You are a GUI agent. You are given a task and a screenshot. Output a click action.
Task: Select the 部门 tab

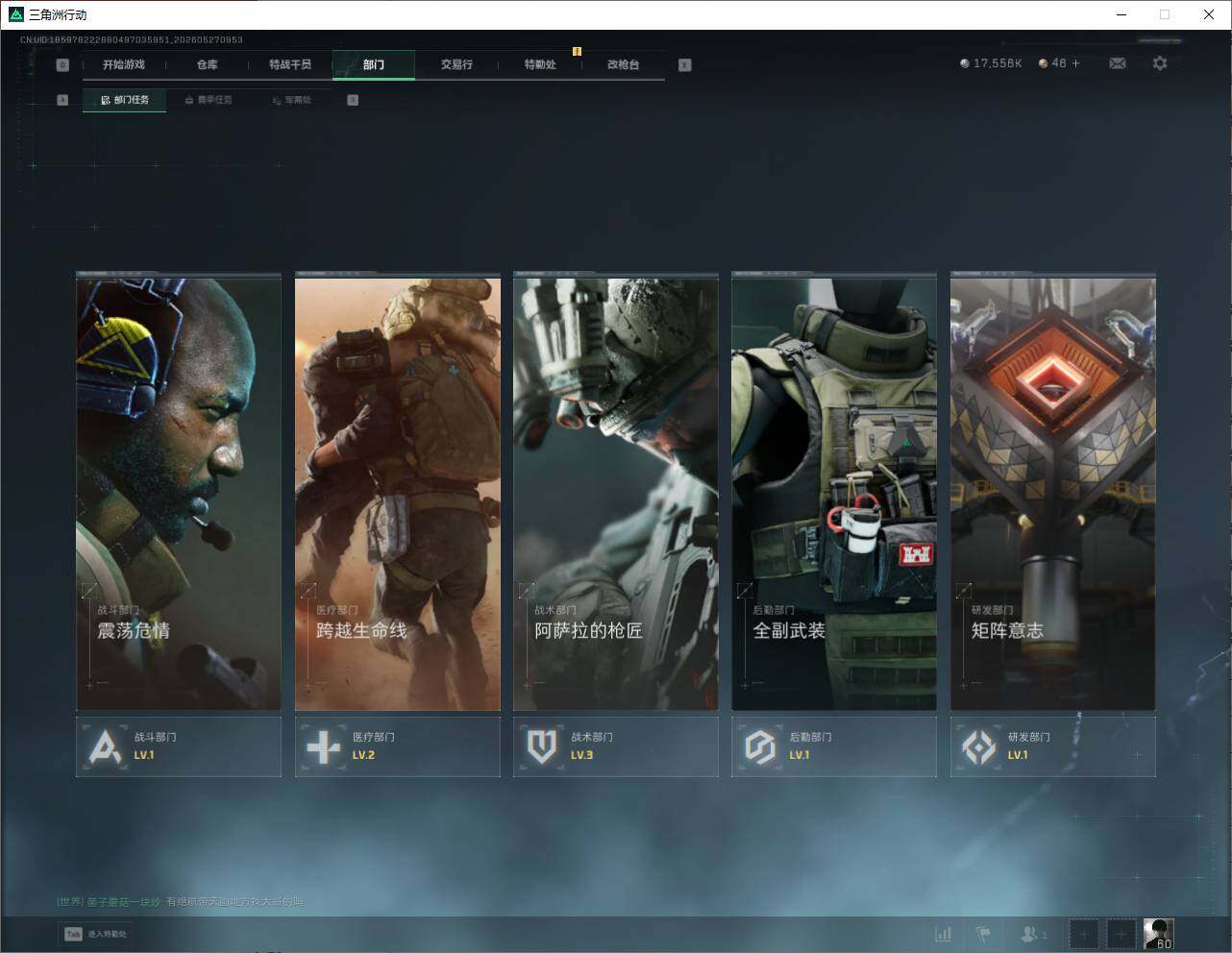tap(374, 64)
